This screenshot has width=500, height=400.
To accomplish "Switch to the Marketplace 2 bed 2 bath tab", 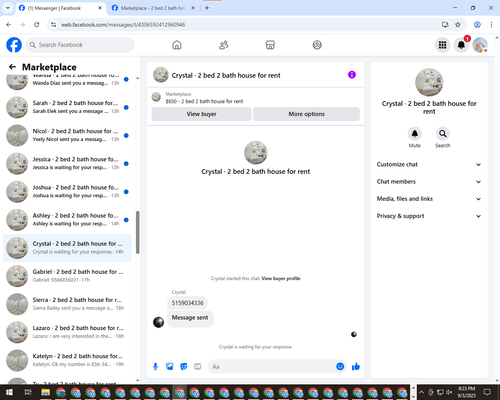I will pos(152,8).
